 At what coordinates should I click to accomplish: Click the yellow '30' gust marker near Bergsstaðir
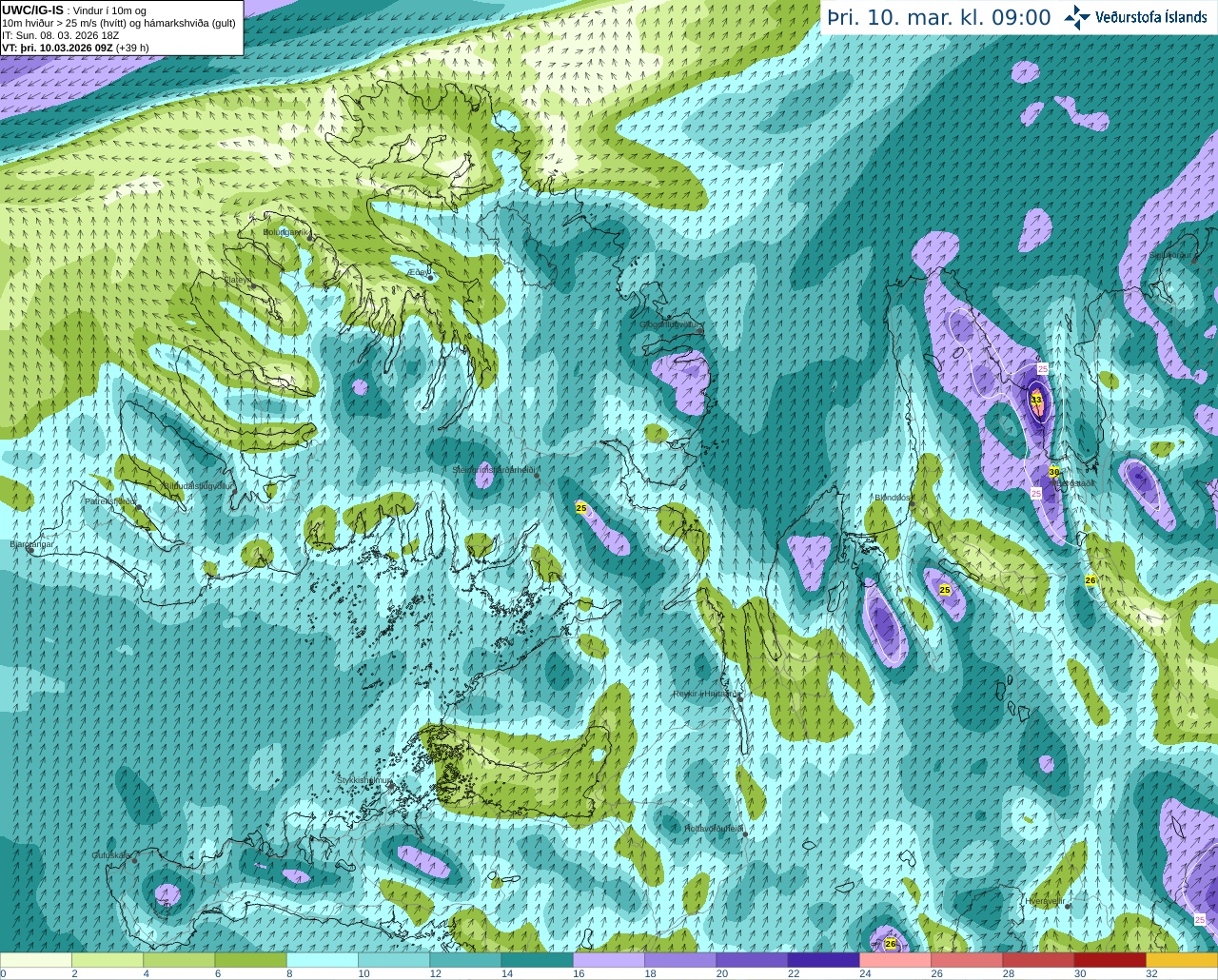click(x=1054, y=472)
